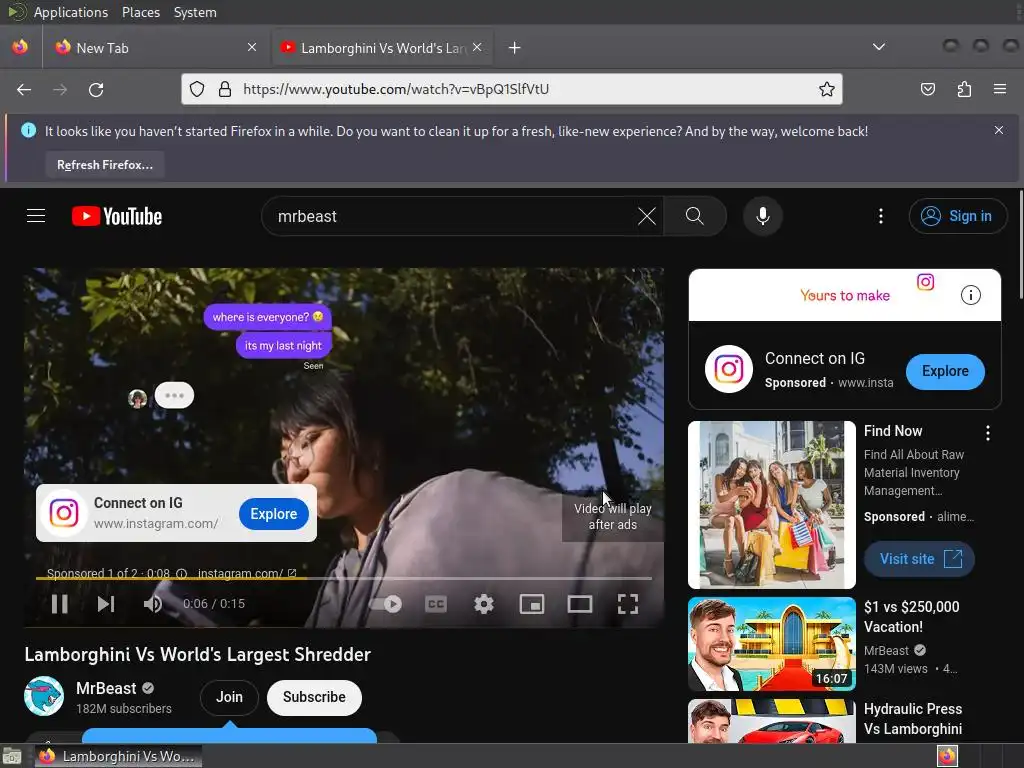
Task: Seek on the ad progress bar
Action: [x=344, y=579]
